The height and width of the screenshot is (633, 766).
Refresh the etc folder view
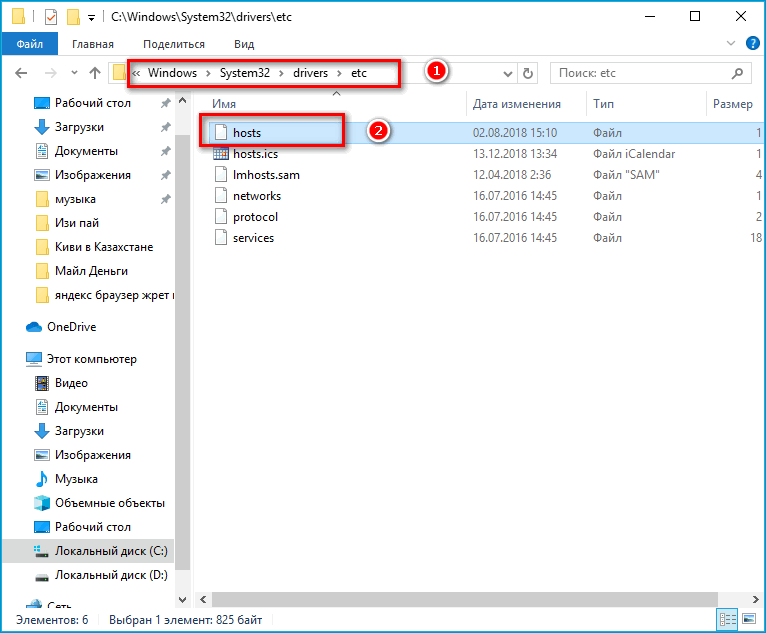528,73
